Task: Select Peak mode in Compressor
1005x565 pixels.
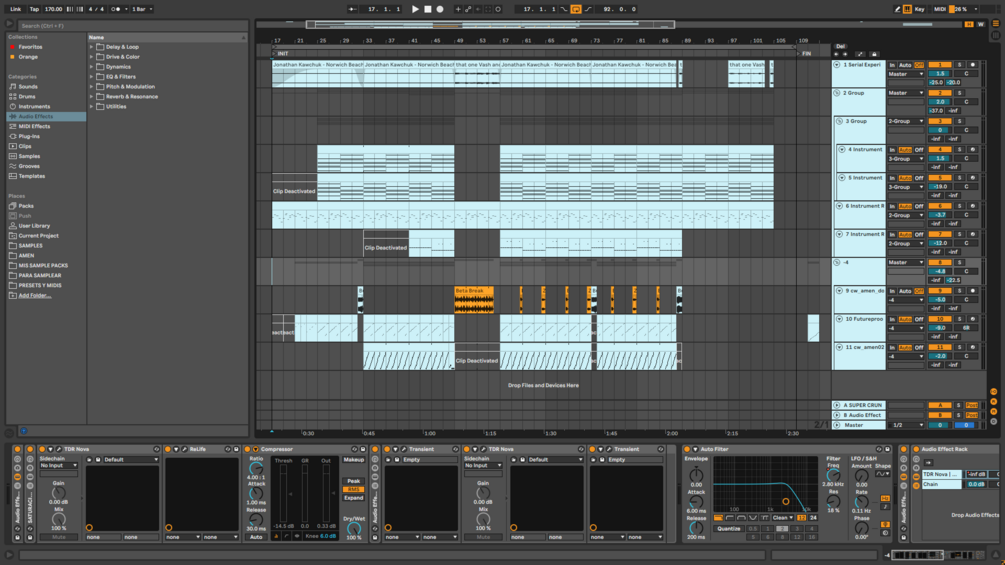Action: point(353,480)
